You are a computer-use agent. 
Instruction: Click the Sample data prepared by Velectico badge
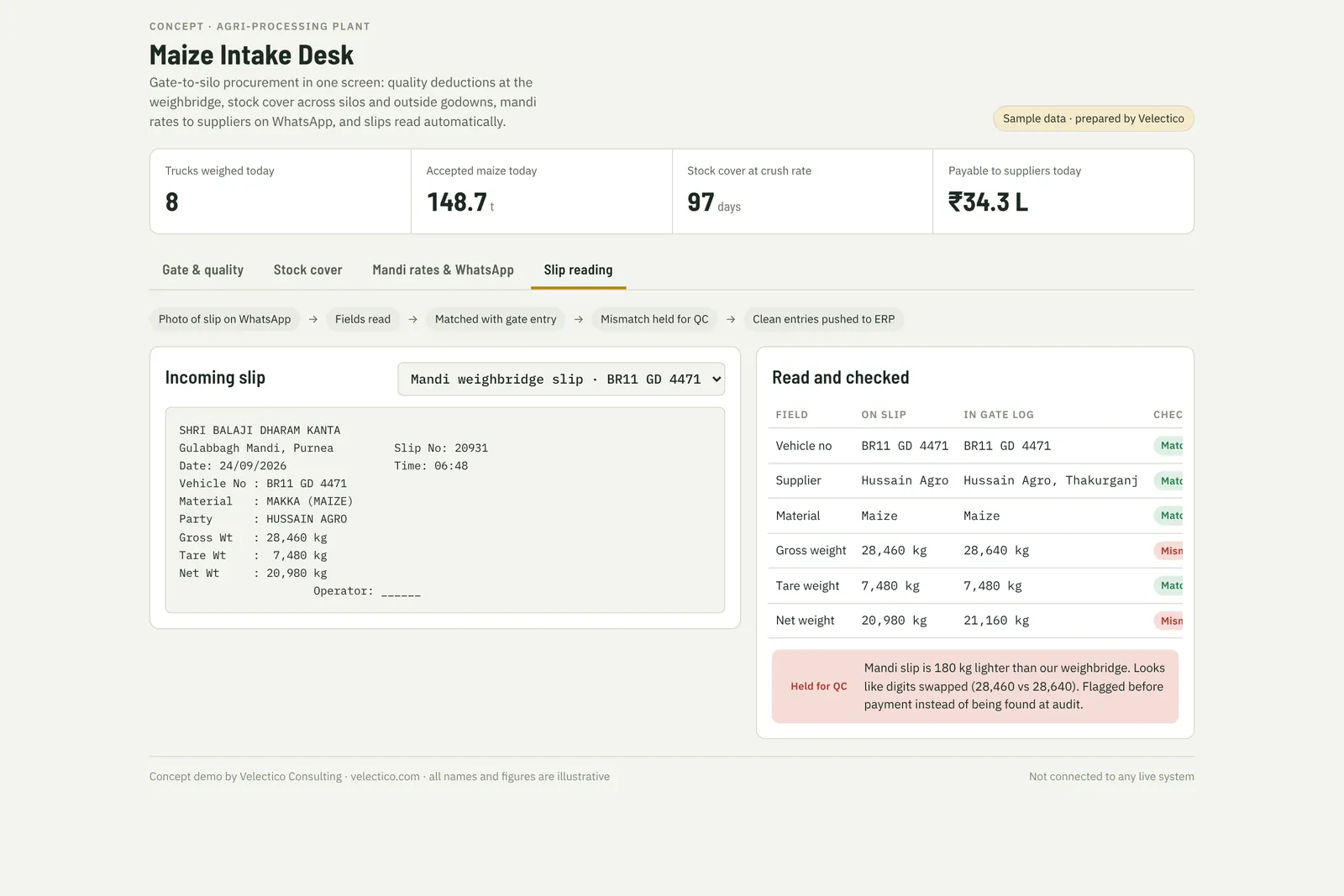pyautogui.click(x=1093, y=118)
